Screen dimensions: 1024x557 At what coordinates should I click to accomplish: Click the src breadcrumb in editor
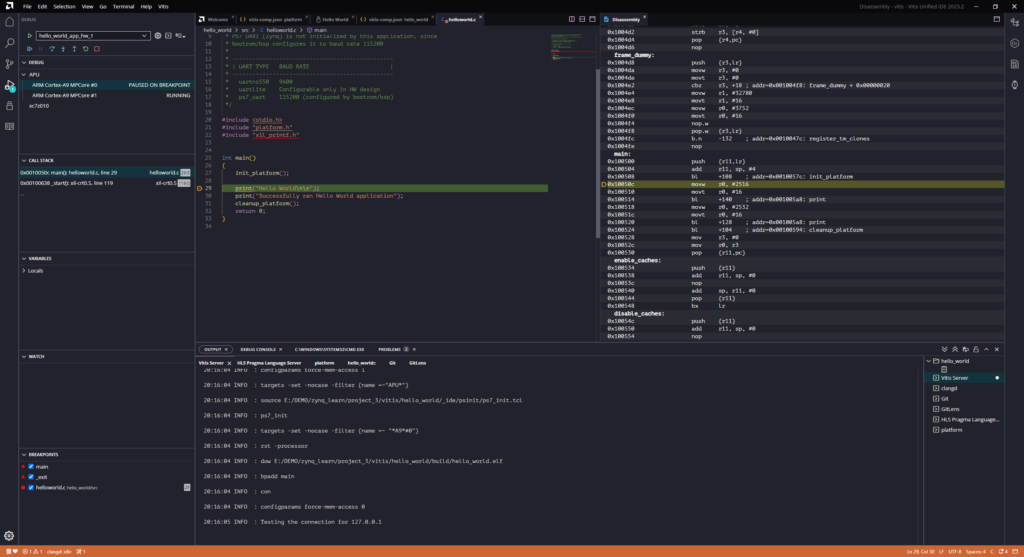245,30
